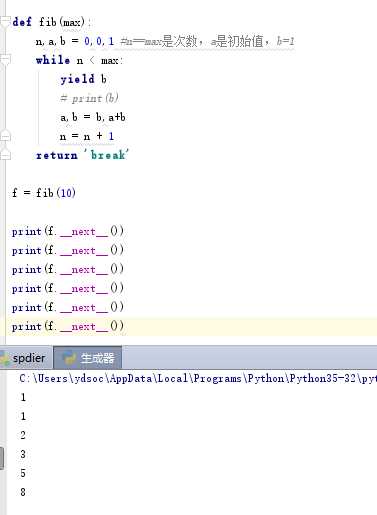Click the Python icon on 生成器 tab

point(70,358)
